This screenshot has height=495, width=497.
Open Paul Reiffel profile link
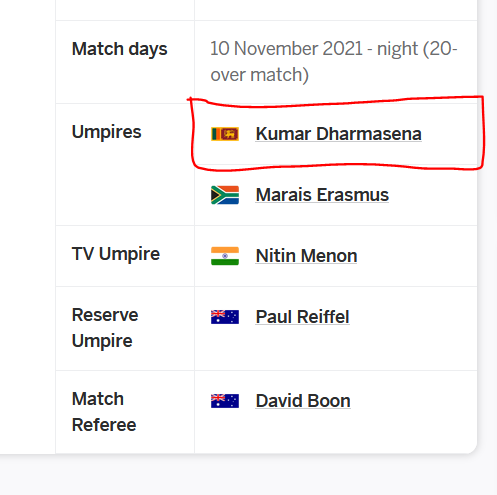coord(302,317)
